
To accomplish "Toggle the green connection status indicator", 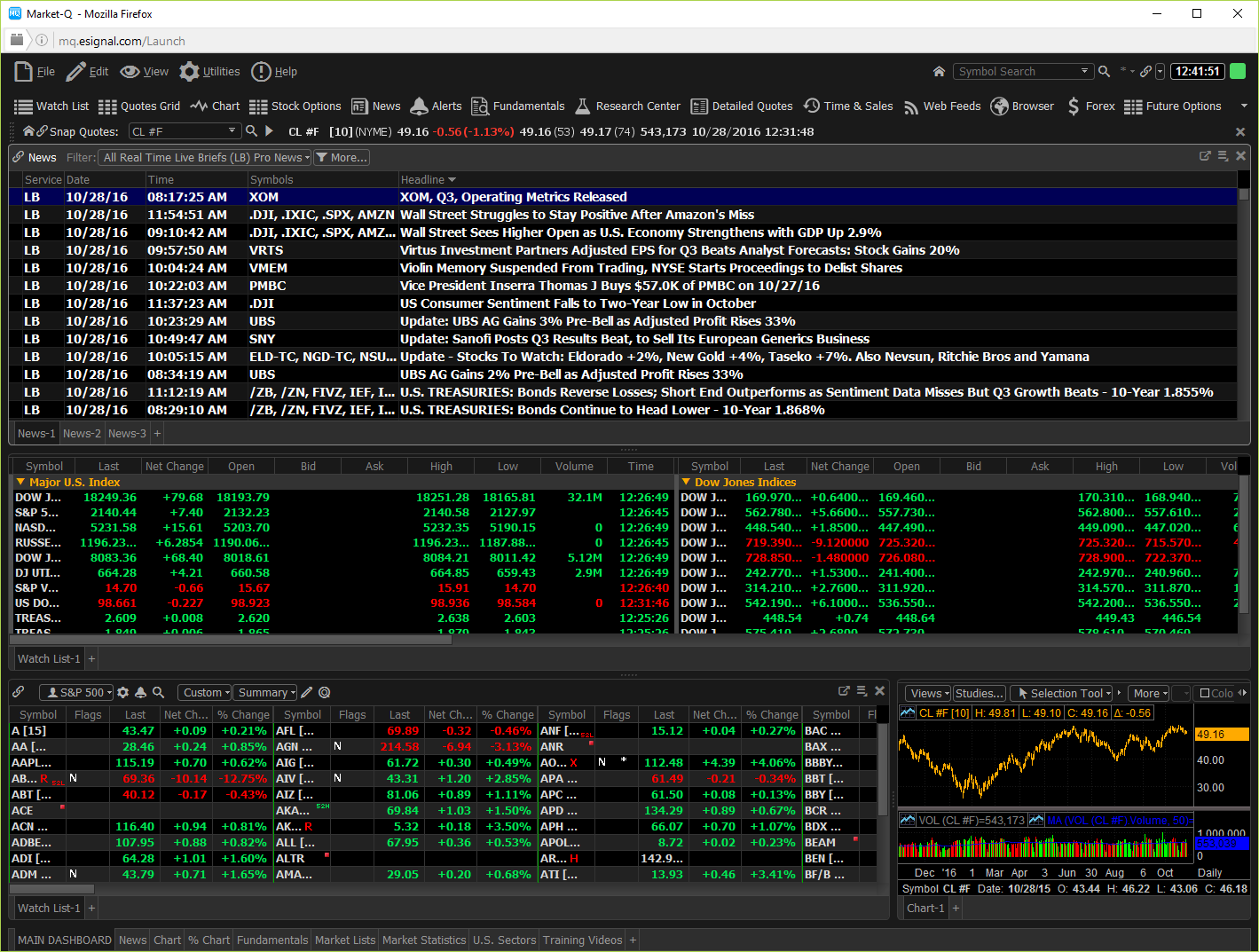I will pos(1238,72).
